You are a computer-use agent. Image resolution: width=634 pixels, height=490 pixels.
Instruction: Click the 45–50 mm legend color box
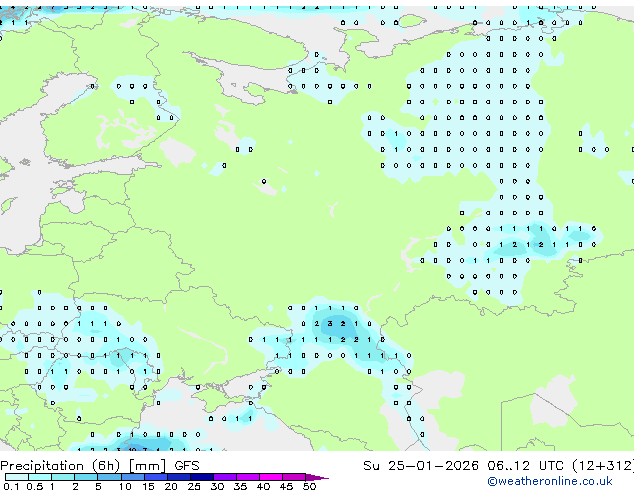coord(294,477)
